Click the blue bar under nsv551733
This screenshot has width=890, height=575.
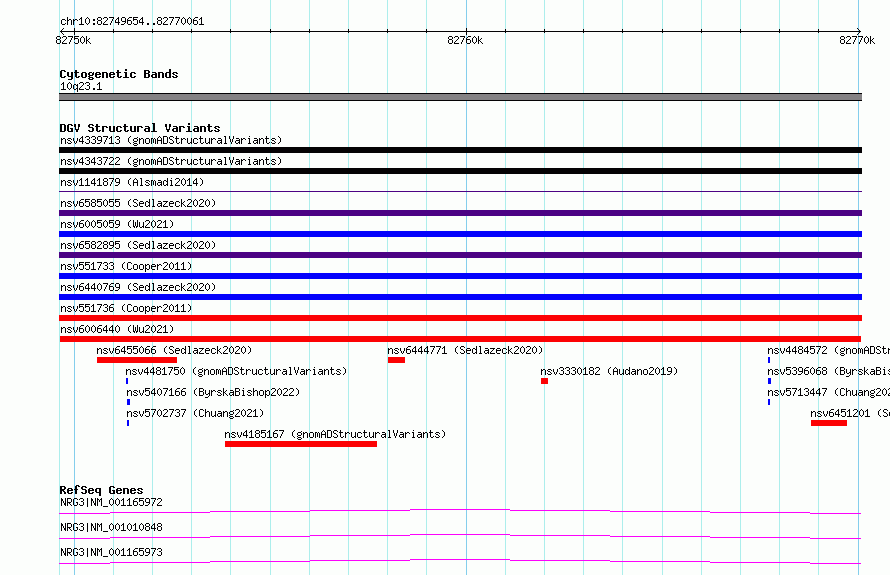coord(460,276)
